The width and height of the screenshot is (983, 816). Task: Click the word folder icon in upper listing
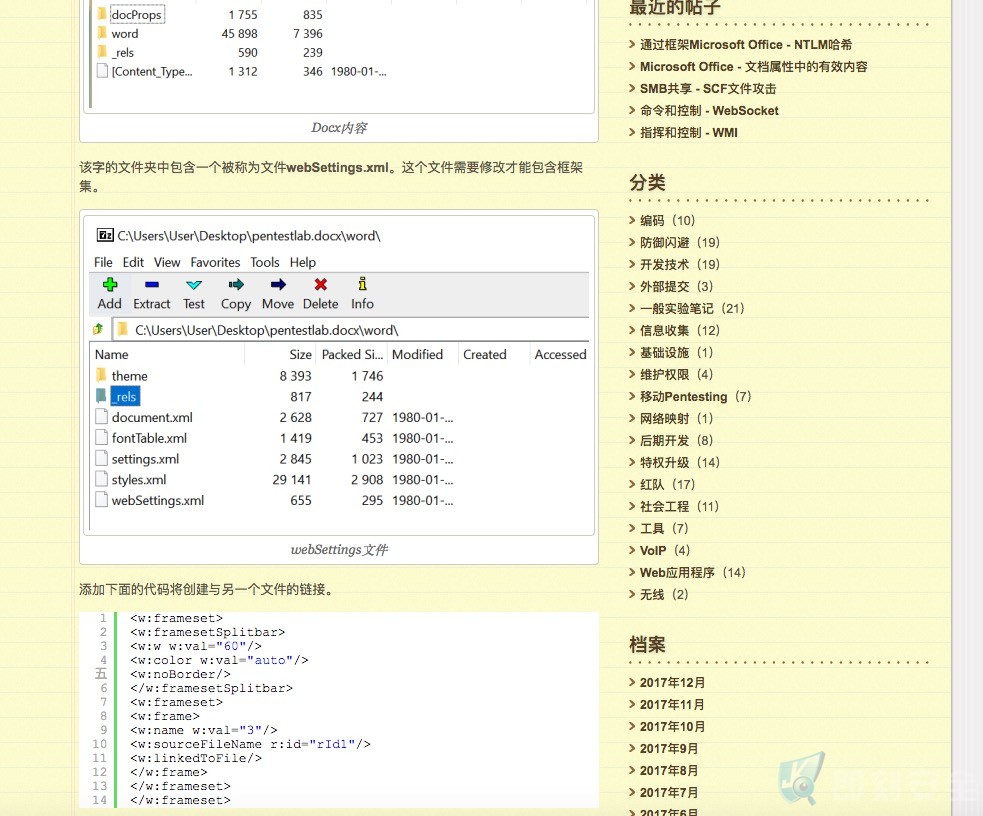coord(102,33)
